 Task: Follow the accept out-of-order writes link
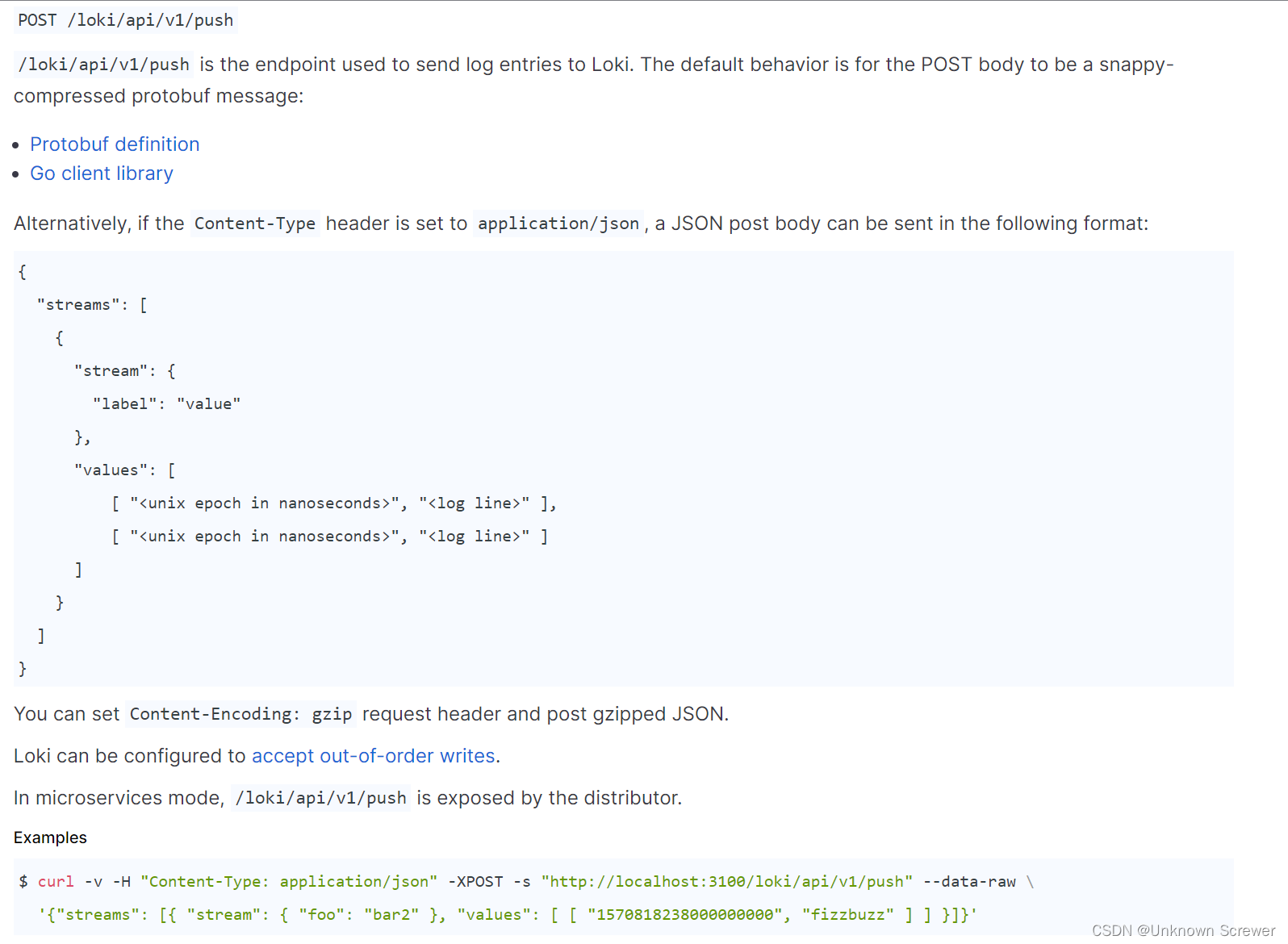coord(374,756)
